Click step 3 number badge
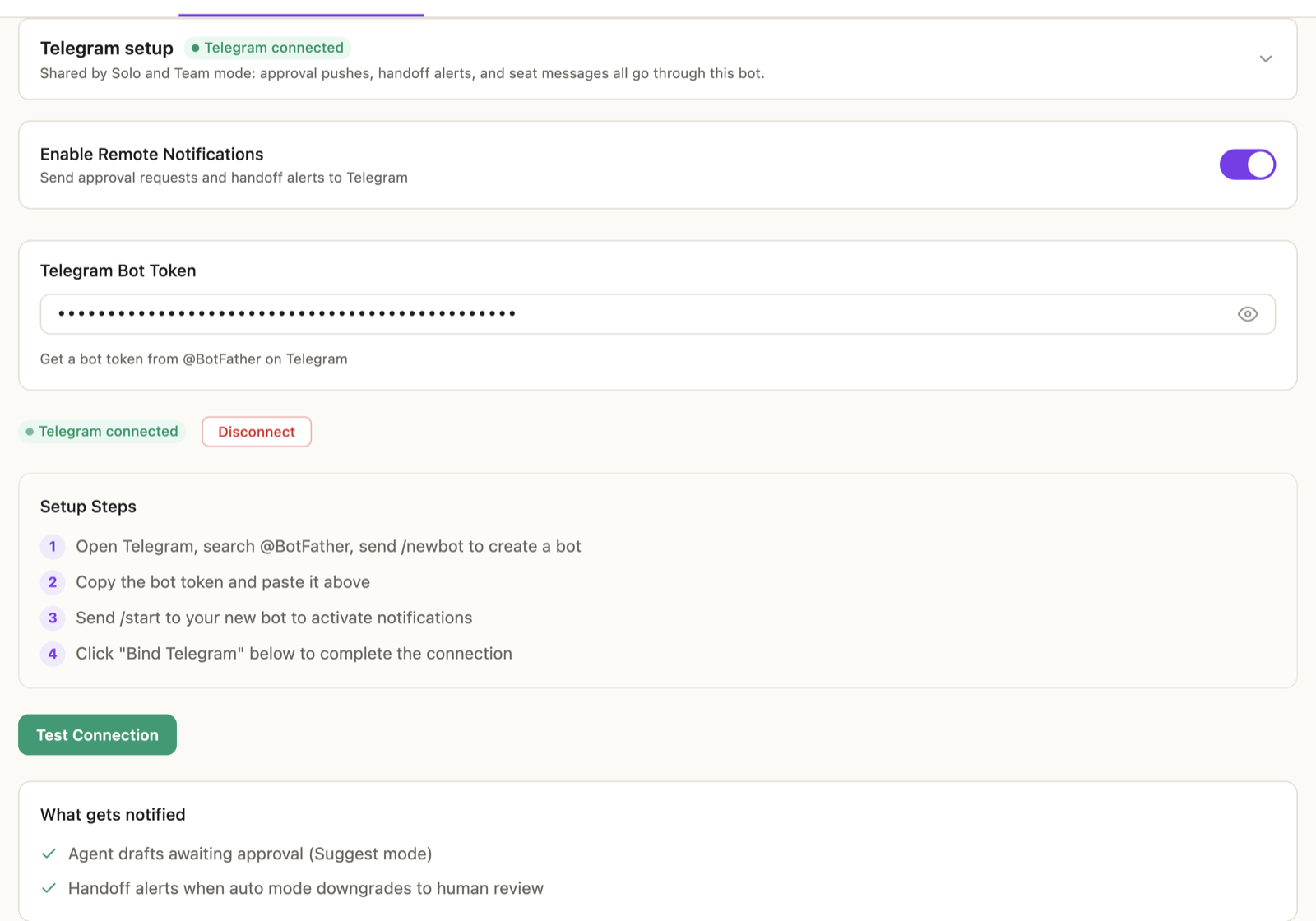1316x921 pixels. pos(53,618)
